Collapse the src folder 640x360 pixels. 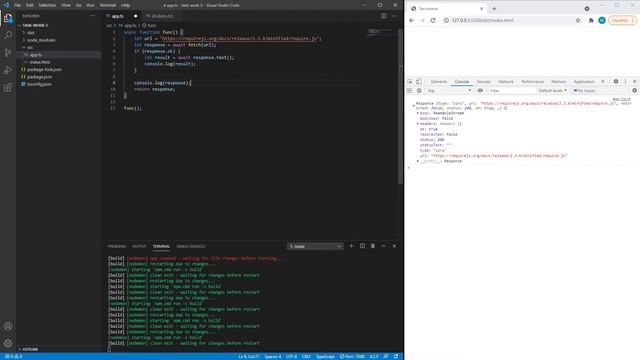(30, 47)
